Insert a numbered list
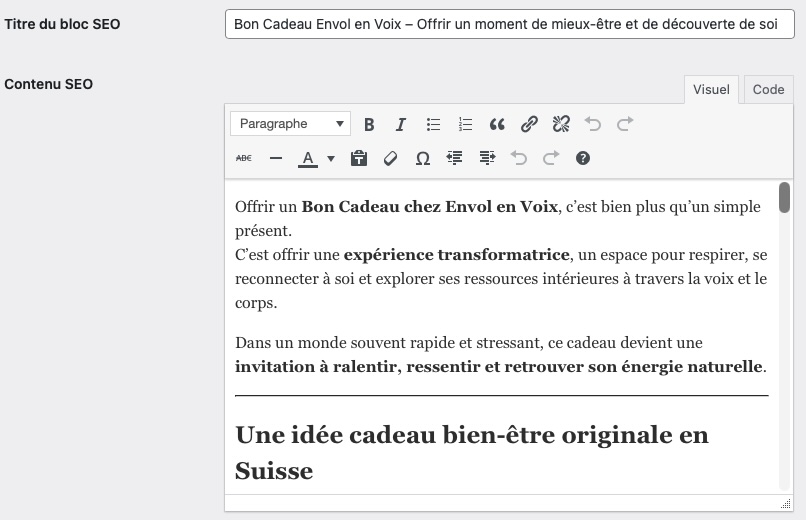Screen dimensions: 806x520 [465, 124]
